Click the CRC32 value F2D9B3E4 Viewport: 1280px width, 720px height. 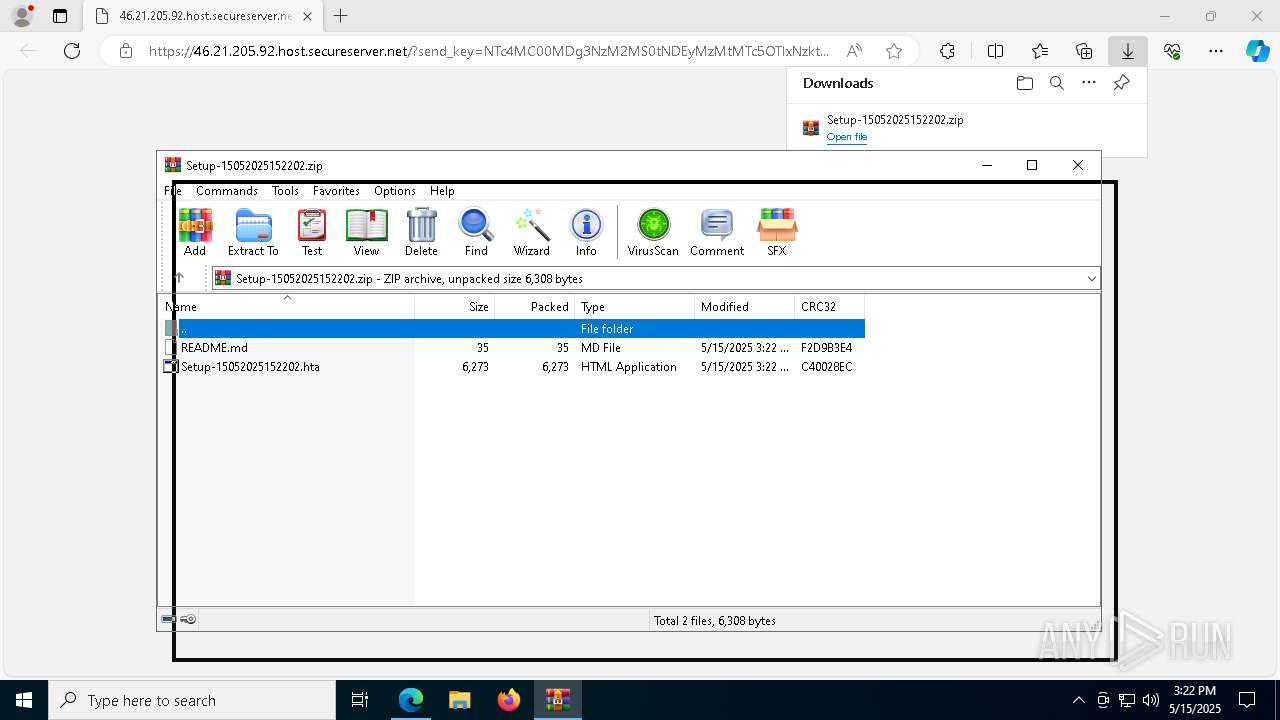click(x=826, y=348)
